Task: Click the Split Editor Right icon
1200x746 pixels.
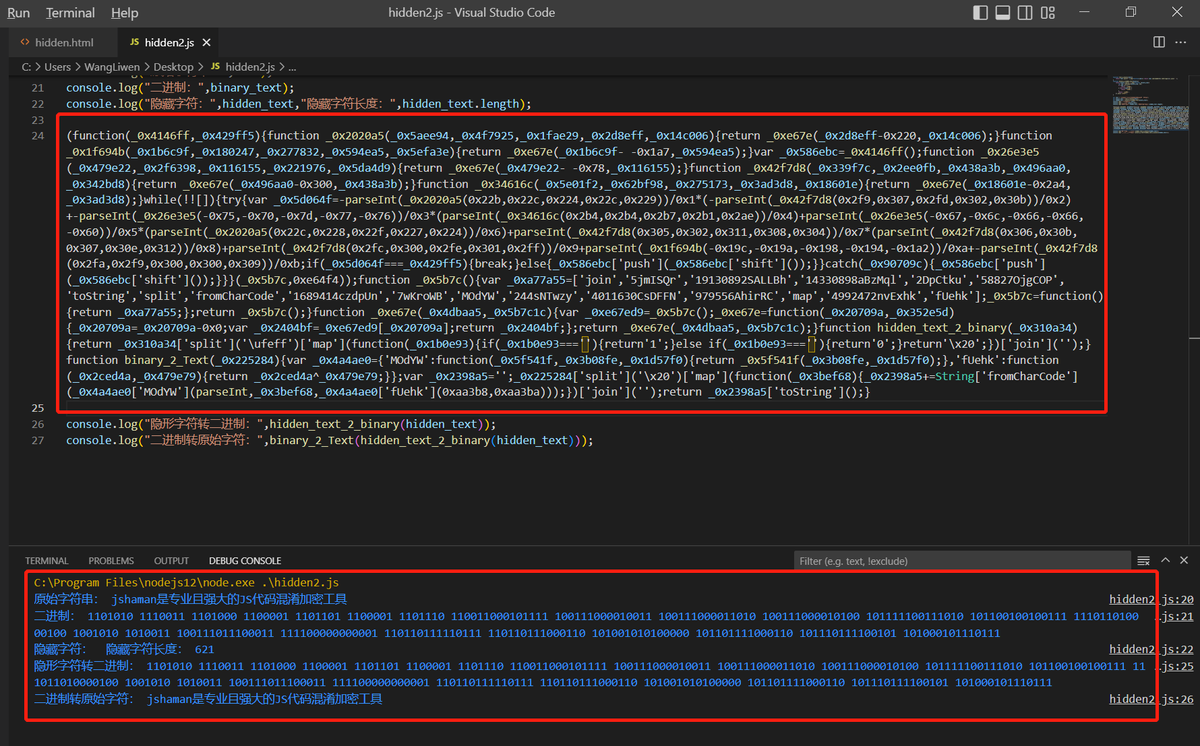Action: pos(1159,42)
